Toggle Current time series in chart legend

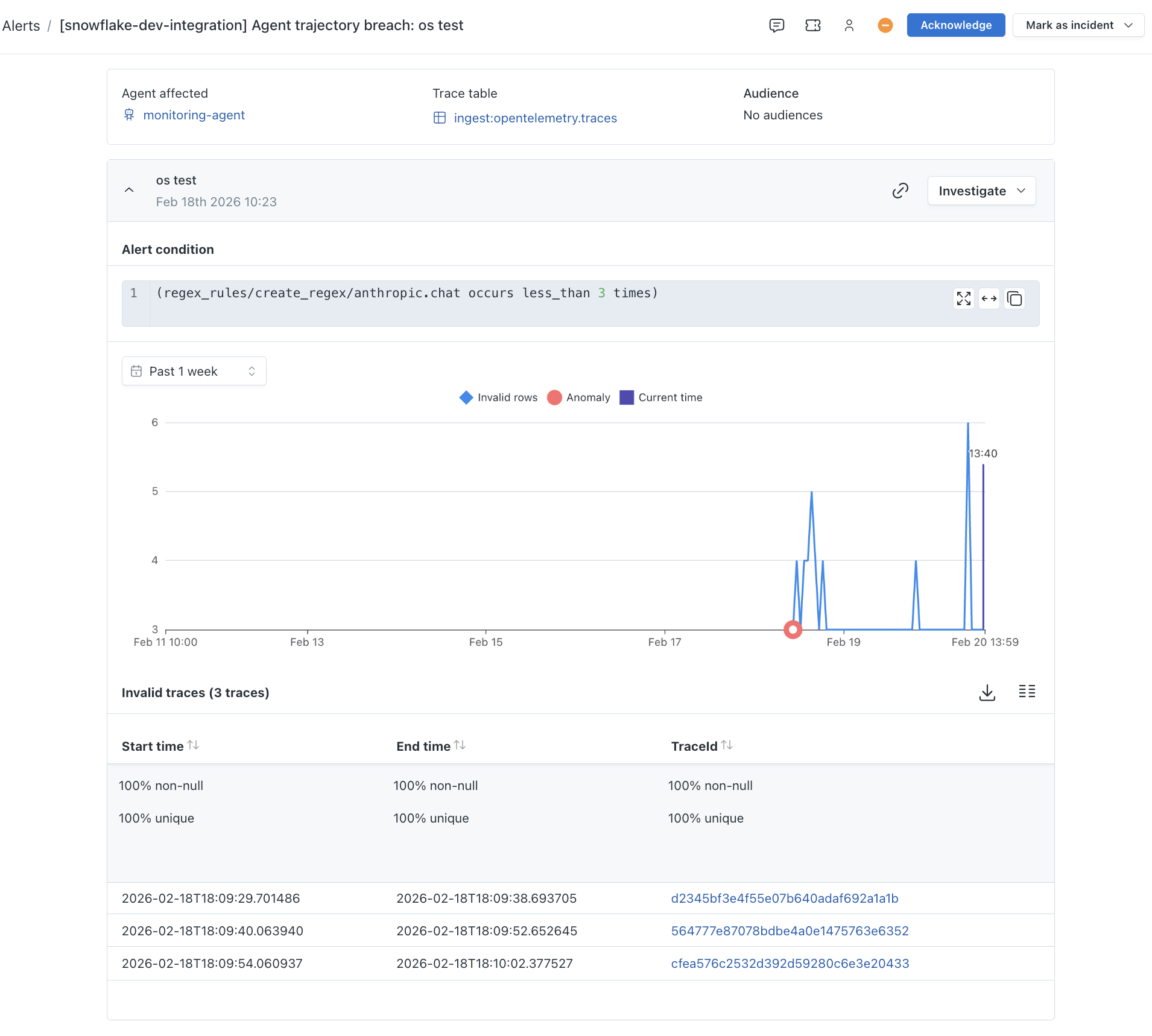point(661,397)
